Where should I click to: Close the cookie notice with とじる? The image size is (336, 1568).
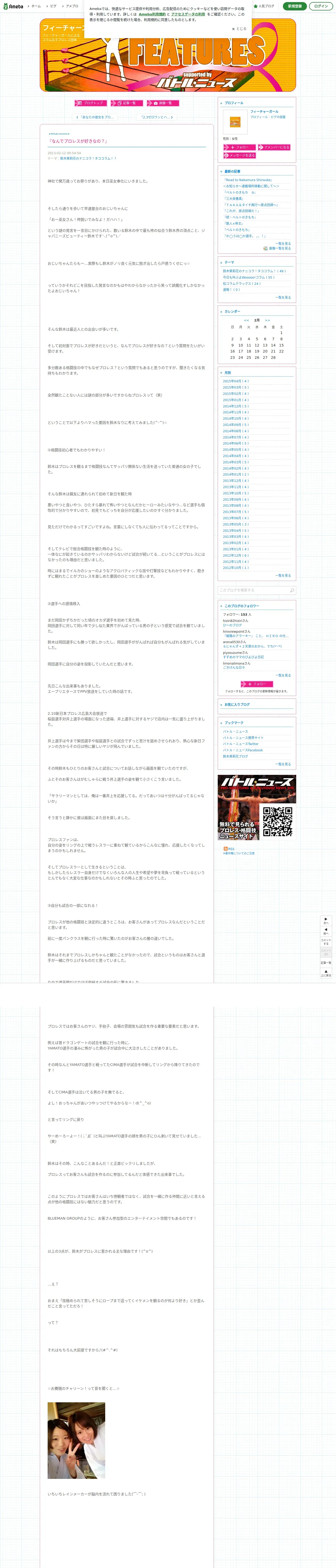point(239,28)
